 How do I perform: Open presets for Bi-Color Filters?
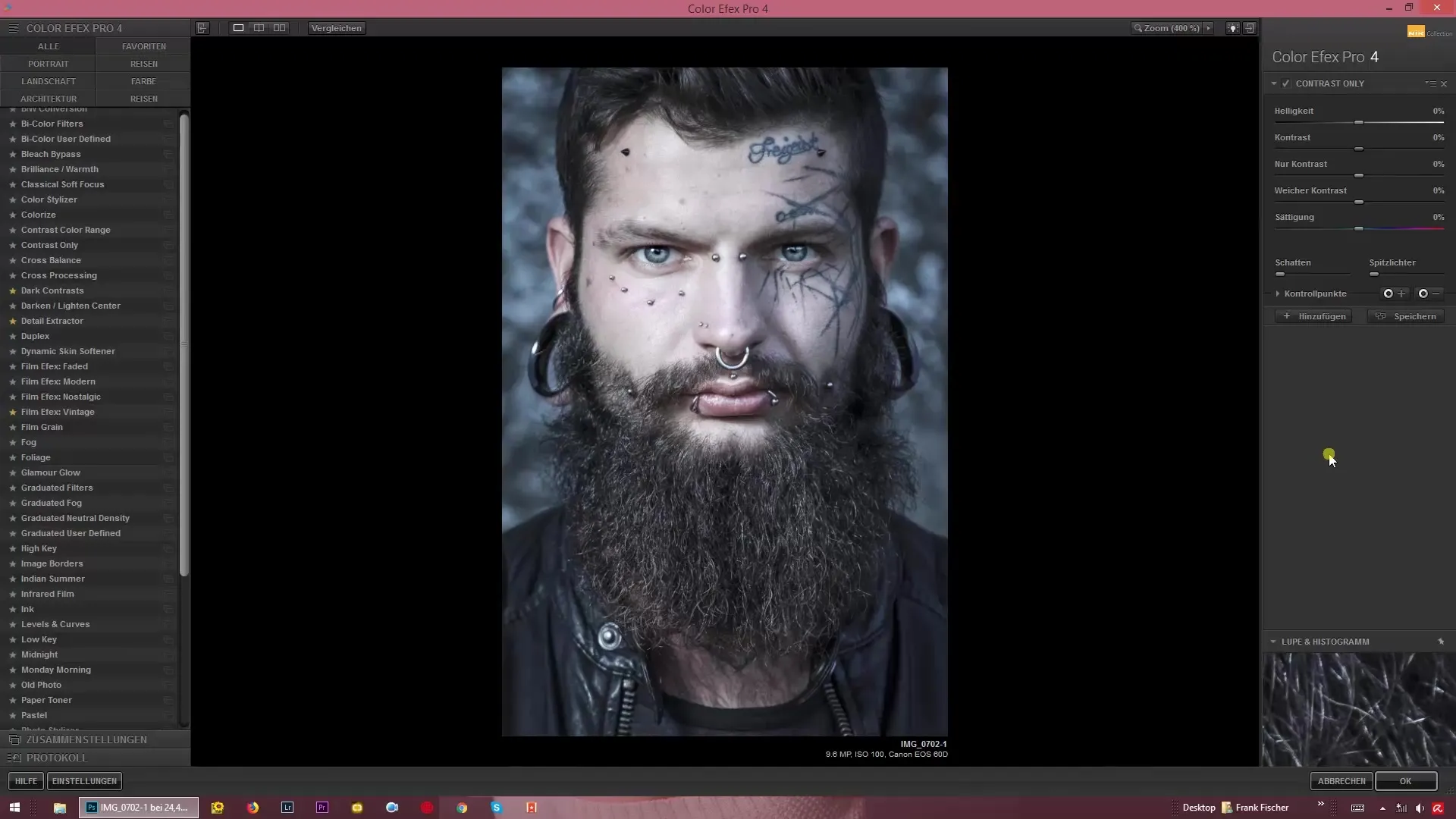[168, 124]
